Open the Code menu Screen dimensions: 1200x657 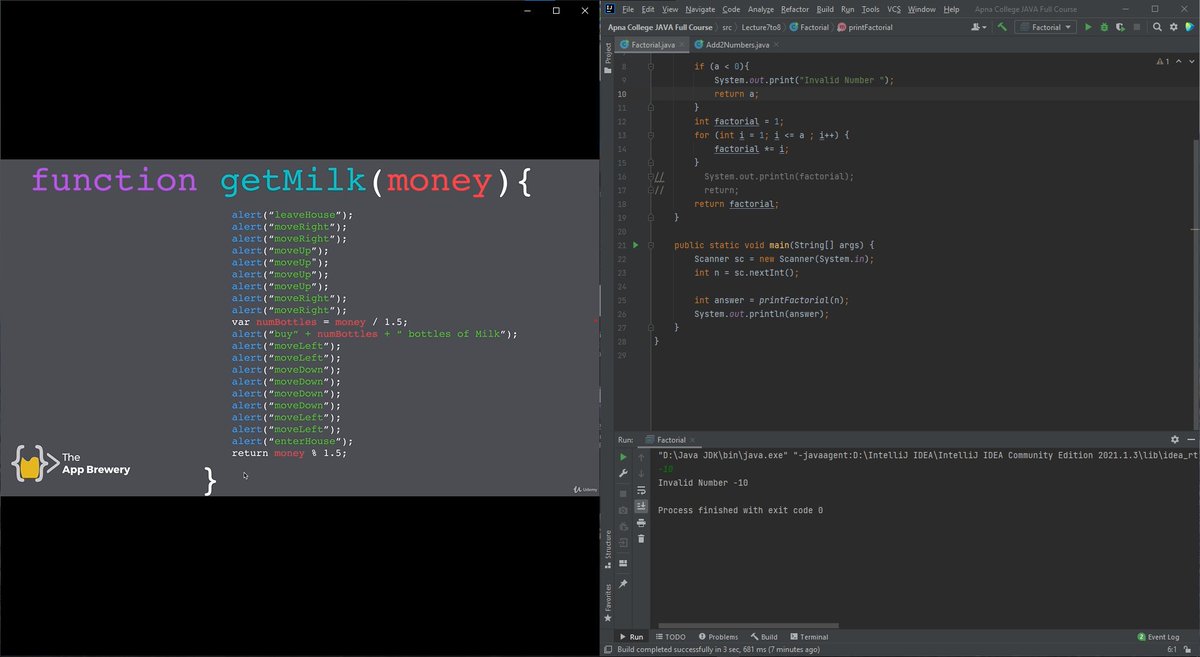tap(732, 9)
